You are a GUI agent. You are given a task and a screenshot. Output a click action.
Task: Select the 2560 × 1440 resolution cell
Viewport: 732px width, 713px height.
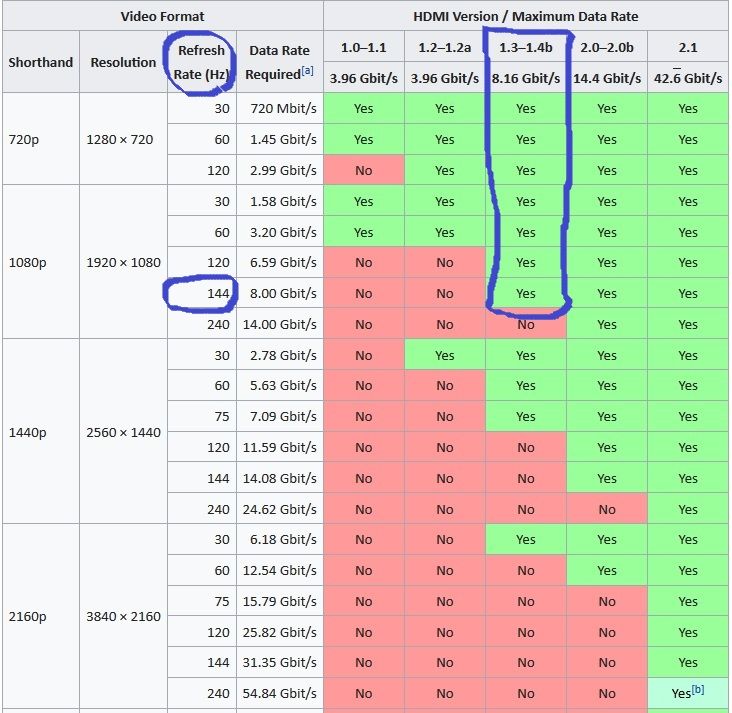(x=124, y=433)
